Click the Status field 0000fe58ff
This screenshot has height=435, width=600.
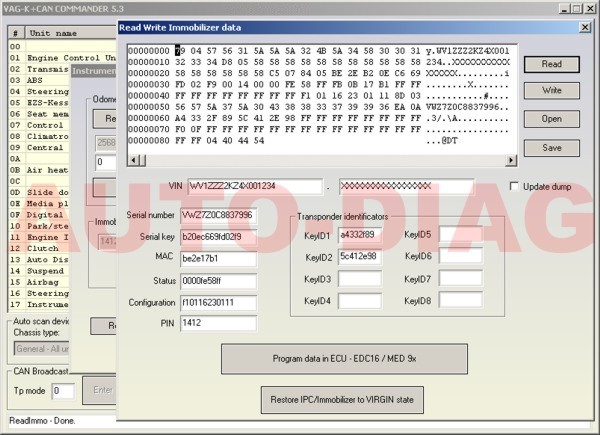[x=218, y=281]
